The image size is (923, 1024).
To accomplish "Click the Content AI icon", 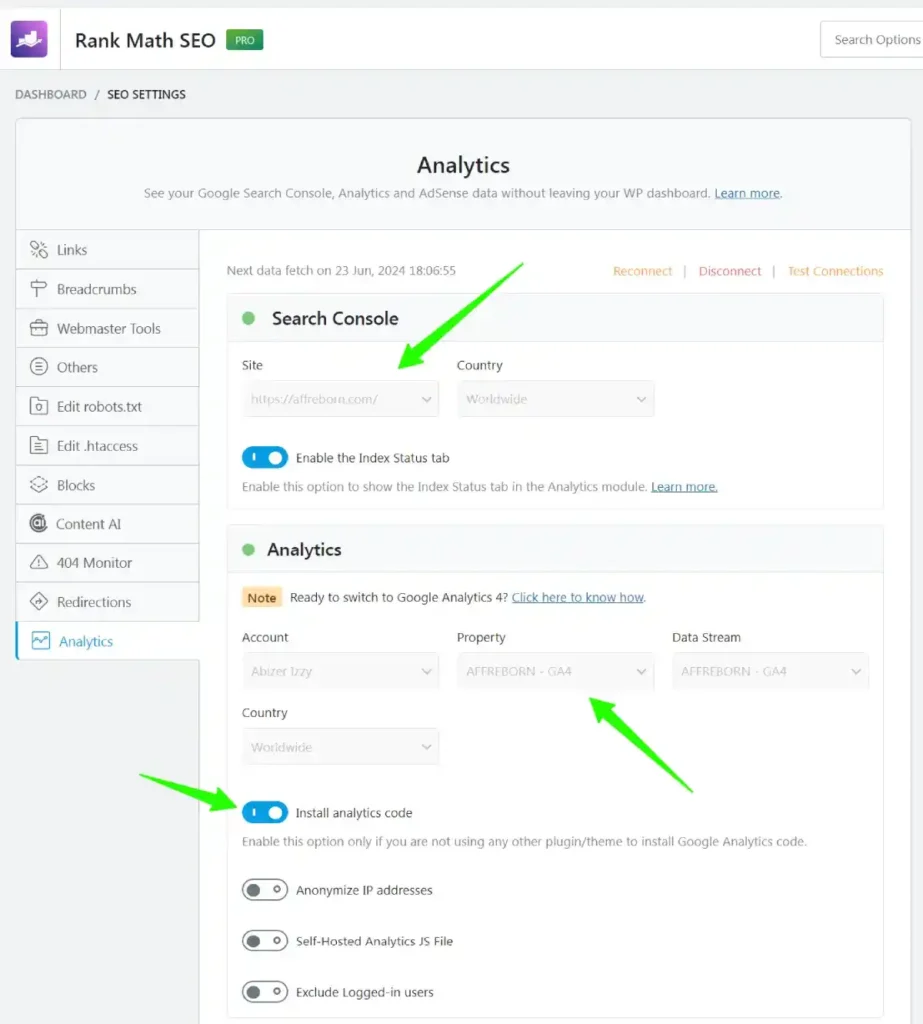I will (39, 523).
